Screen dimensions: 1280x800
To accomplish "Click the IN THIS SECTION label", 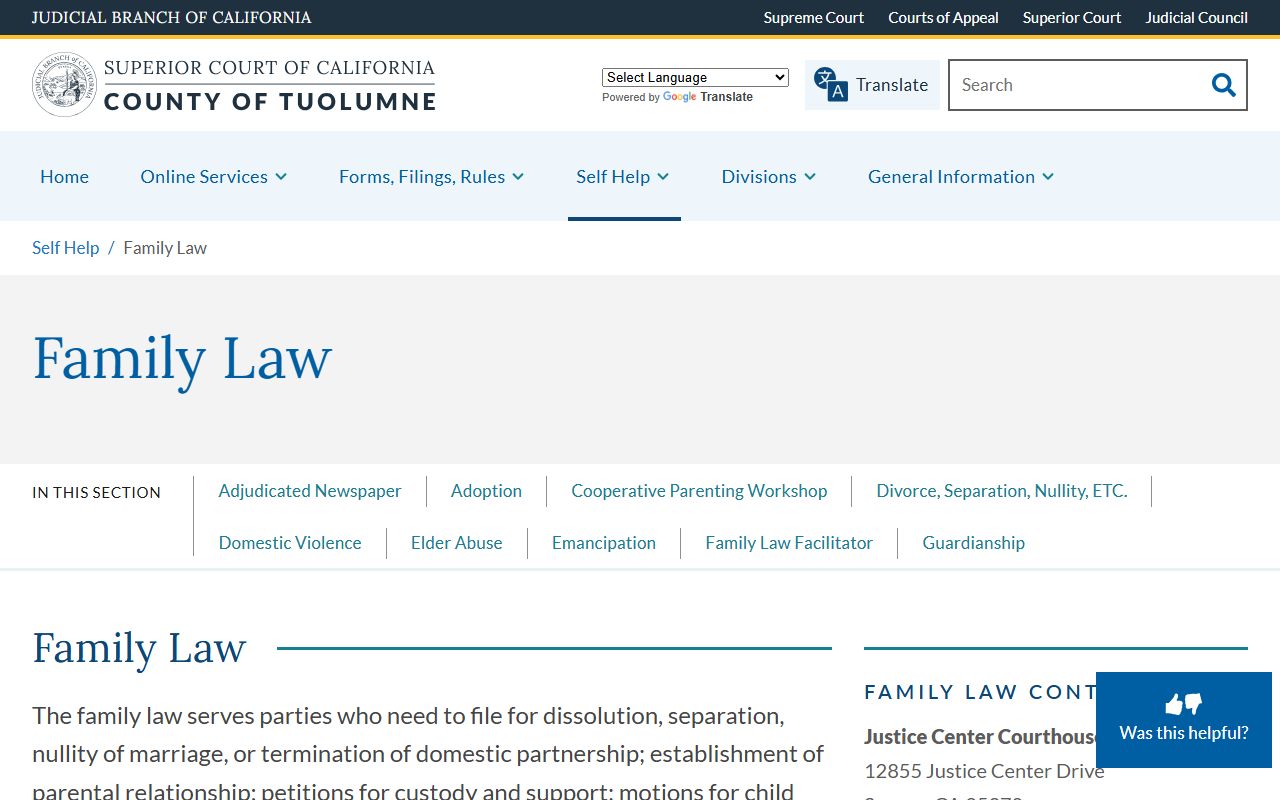I will (x=96, y=493).
